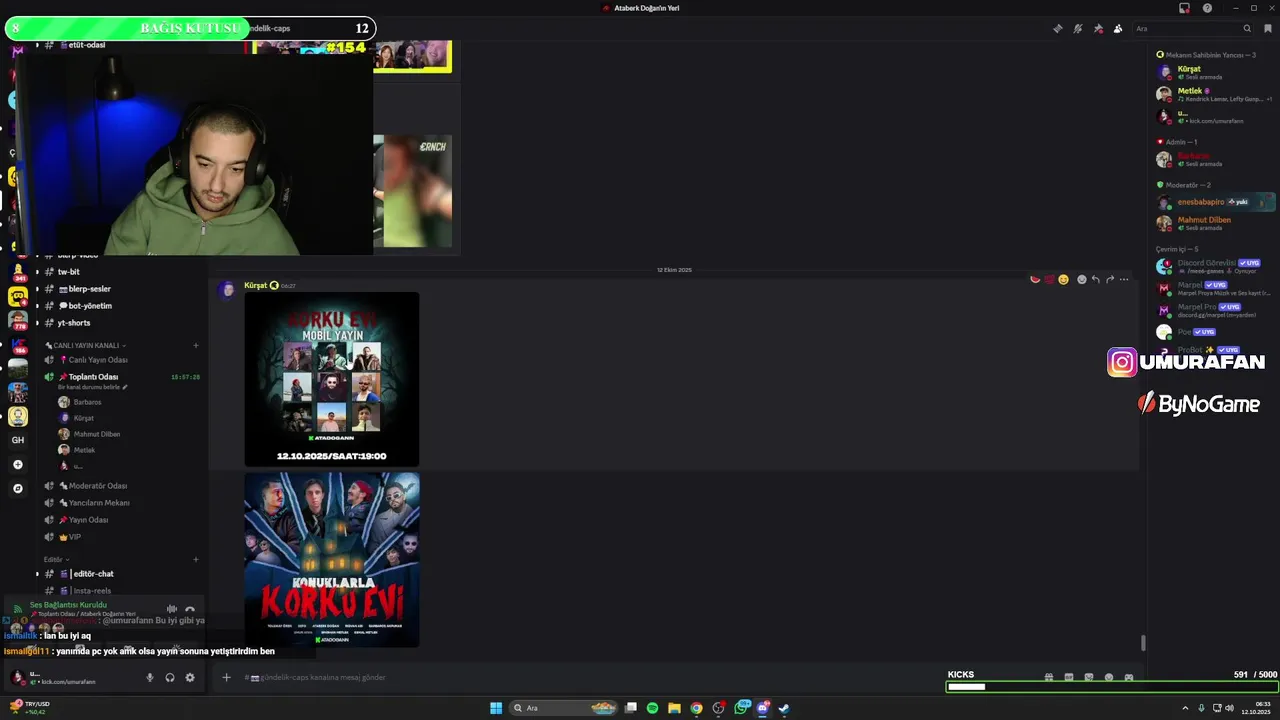
Task: Disconnect from voice call icon
Action: click(x=190, y=609)
